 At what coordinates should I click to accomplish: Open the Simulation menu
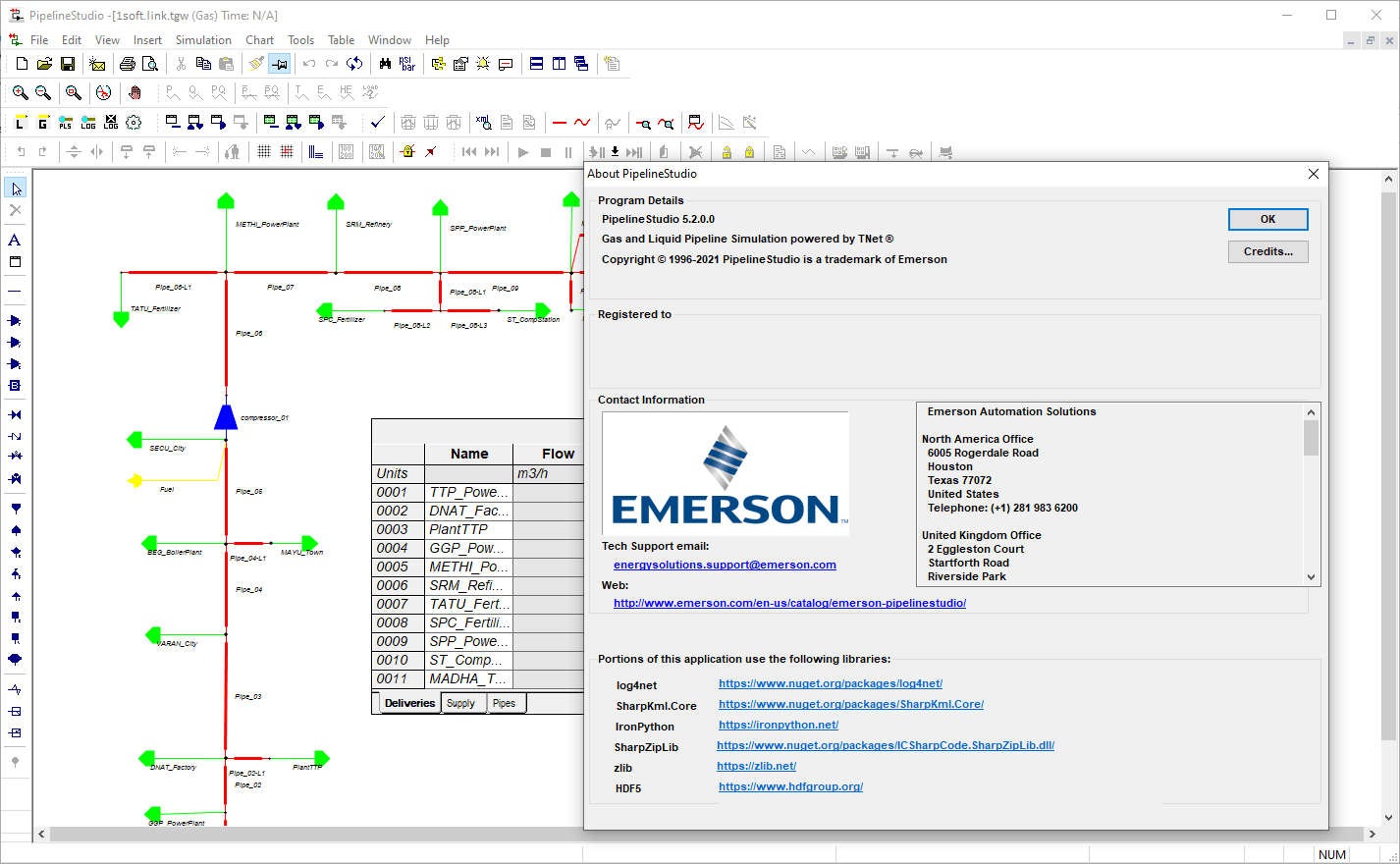203,40
